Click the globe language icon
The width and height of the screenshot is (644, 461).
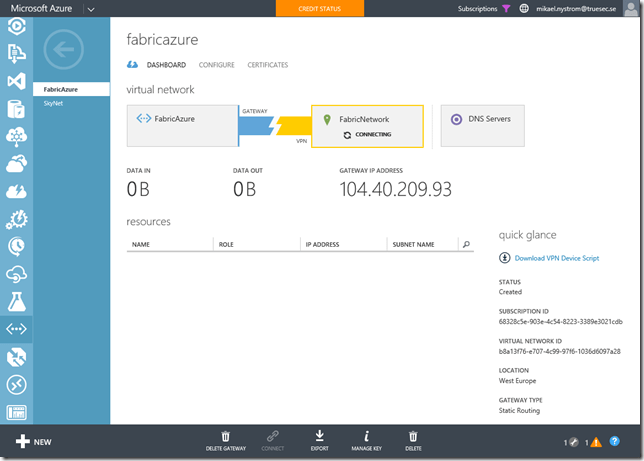pos(524,9)
